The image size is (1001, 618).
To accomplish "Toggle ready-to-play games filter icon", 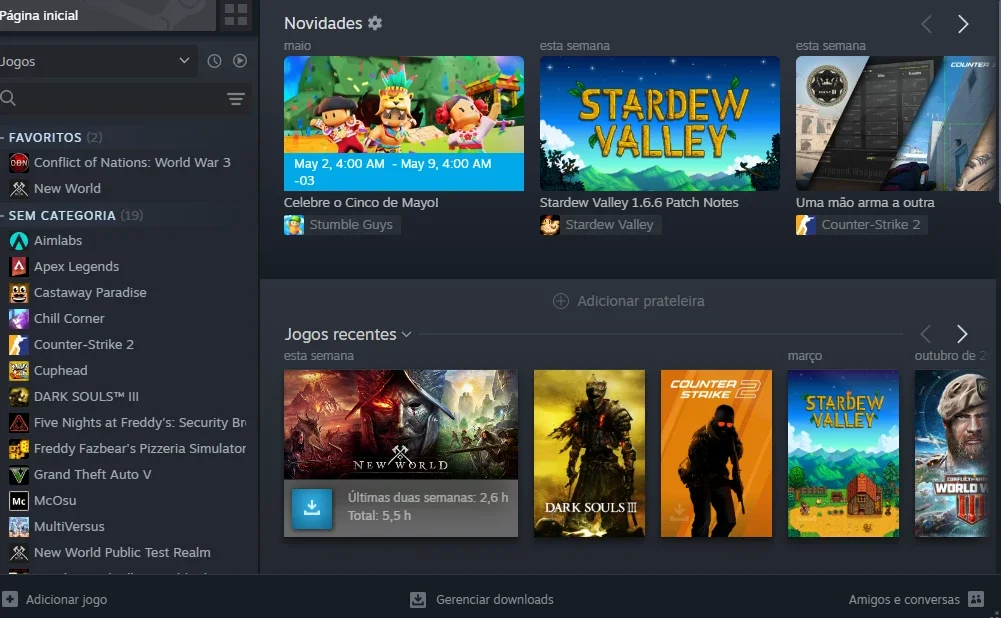I will pos(240,61).
